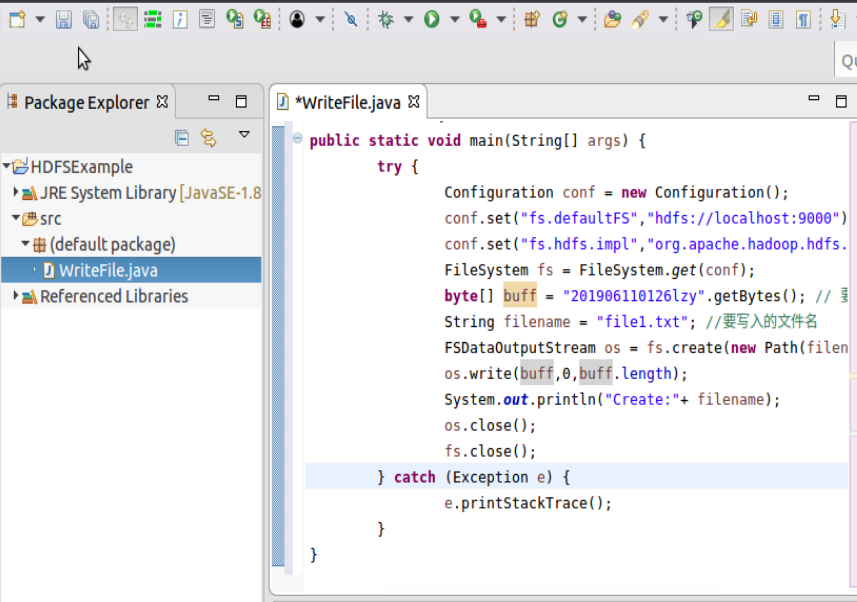
Task: Click the Skip All Breakpoints icon
Action: pos(350,19)
